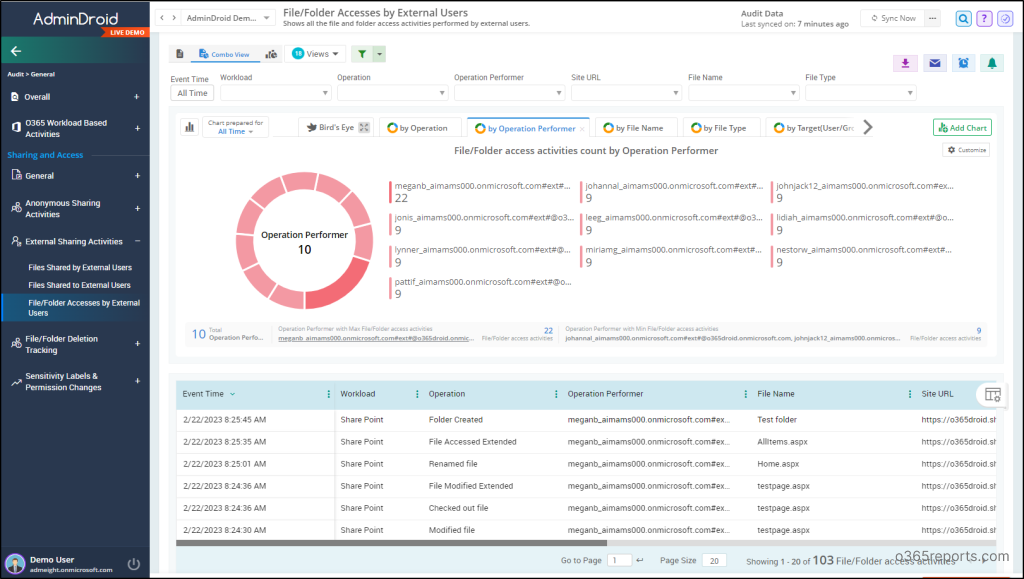Navigate to previous report arrow in header
This screenshot has width=1024, height=579.
pyautogui.click(x=163, y=18)
